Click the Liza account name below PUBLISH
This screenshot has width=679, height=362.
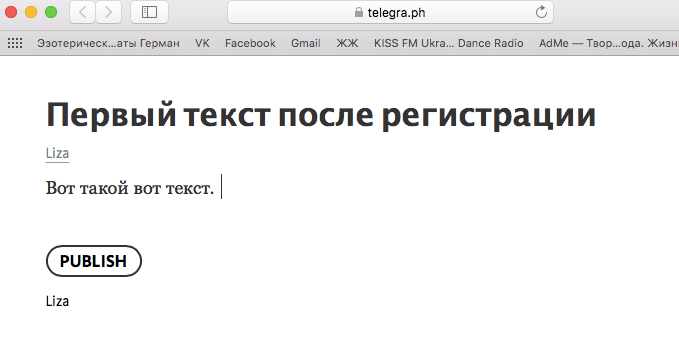click(x=57, y=301)
